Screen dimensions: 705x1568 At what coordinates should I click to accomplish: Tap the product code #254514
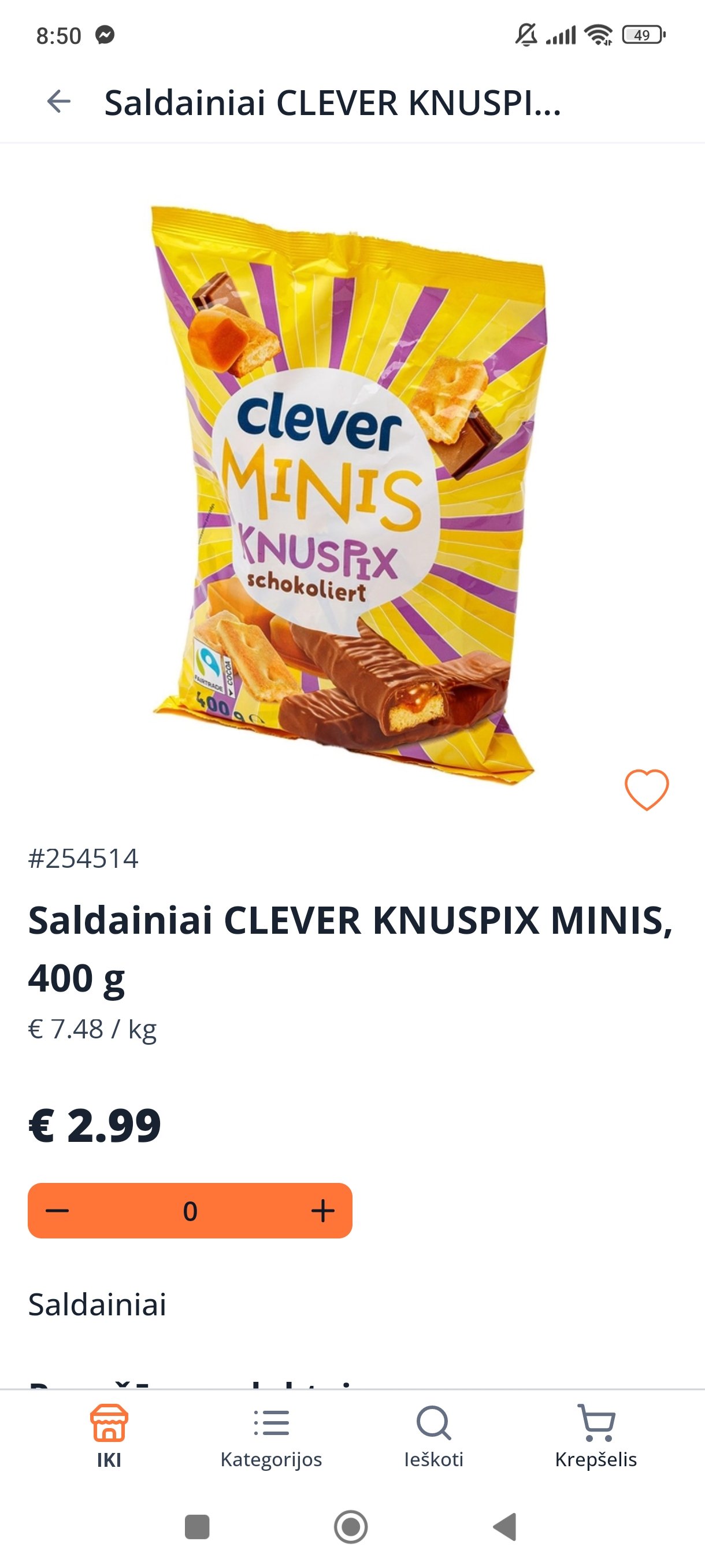click(83, 858)
